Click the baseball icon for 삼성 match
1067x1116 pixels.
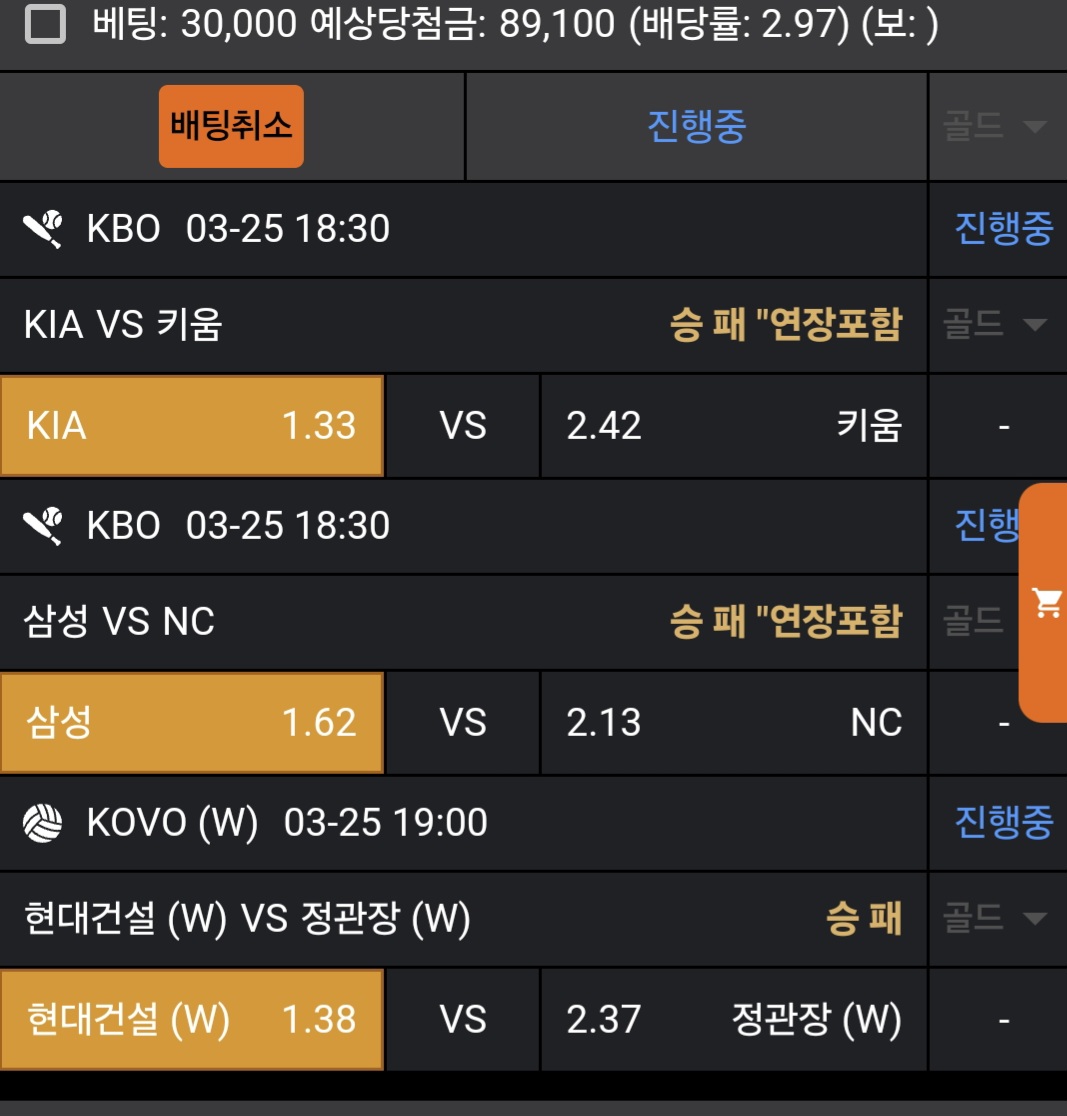[x=44, y=525]
